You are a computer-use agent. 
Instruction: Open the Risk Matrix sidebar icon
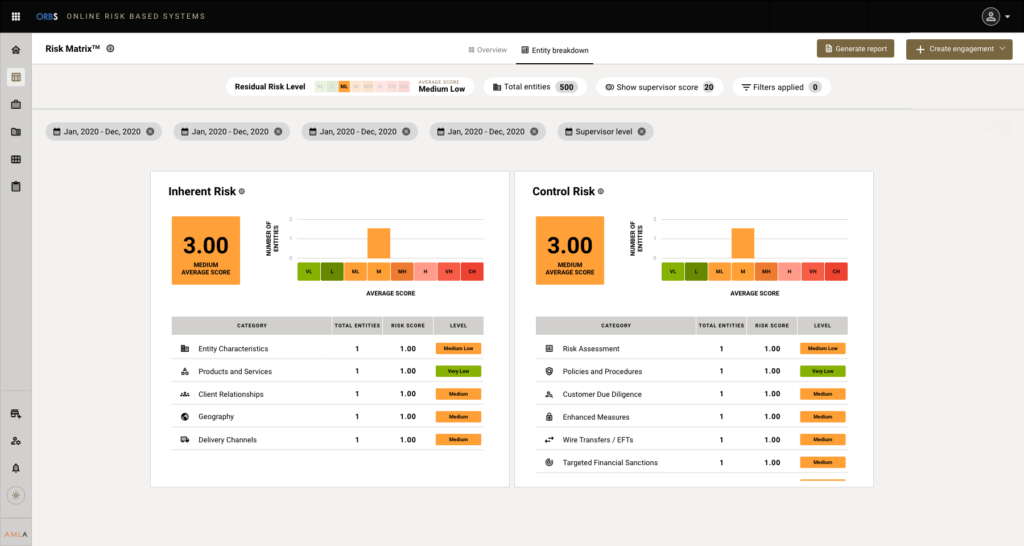click(x=16, y=77)
